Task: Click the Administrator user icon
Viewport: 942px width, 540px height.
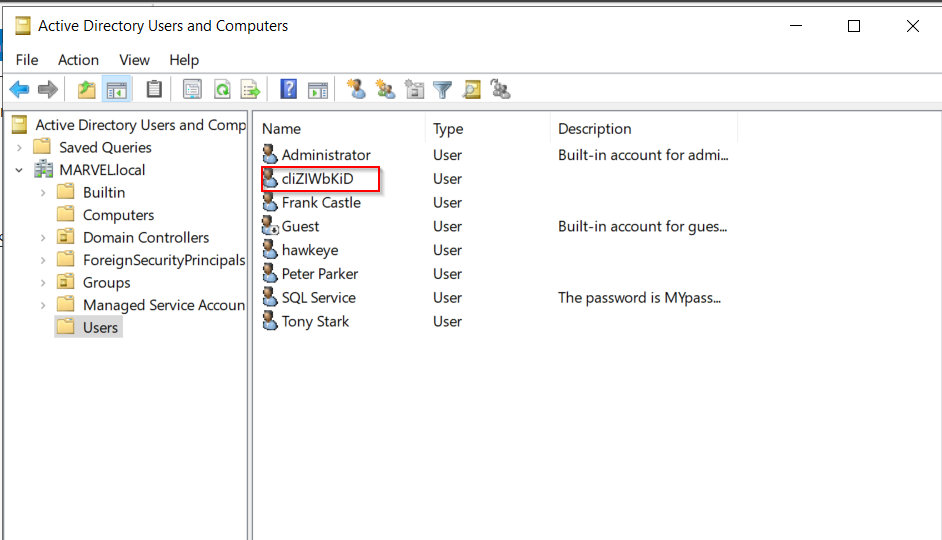Action: [x=270, y=154]
